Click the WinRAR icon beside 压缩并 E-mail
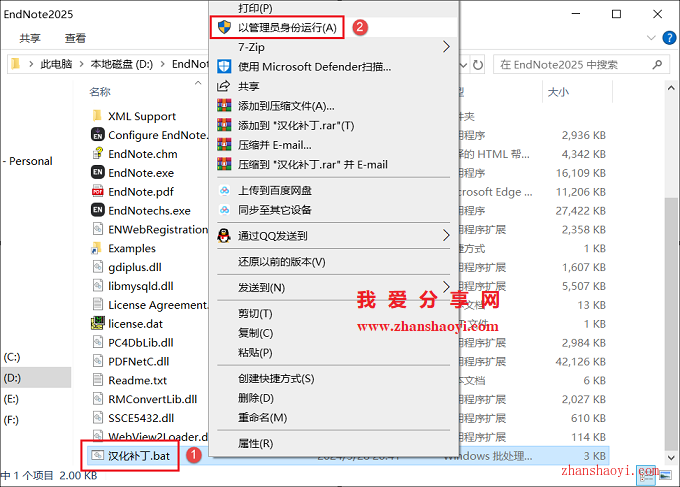The width and height of the screenshot is (680, 487). (x=224, y=144)
